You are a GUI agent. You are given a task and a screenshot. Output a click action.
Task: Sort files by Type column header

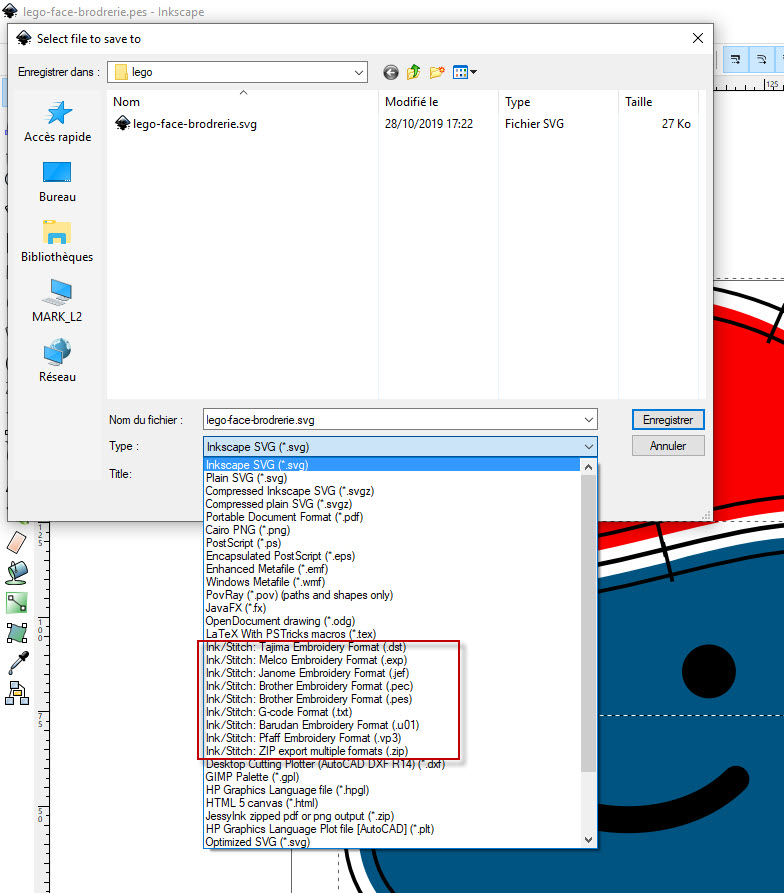pyautogui.click(x=558, y=101)
